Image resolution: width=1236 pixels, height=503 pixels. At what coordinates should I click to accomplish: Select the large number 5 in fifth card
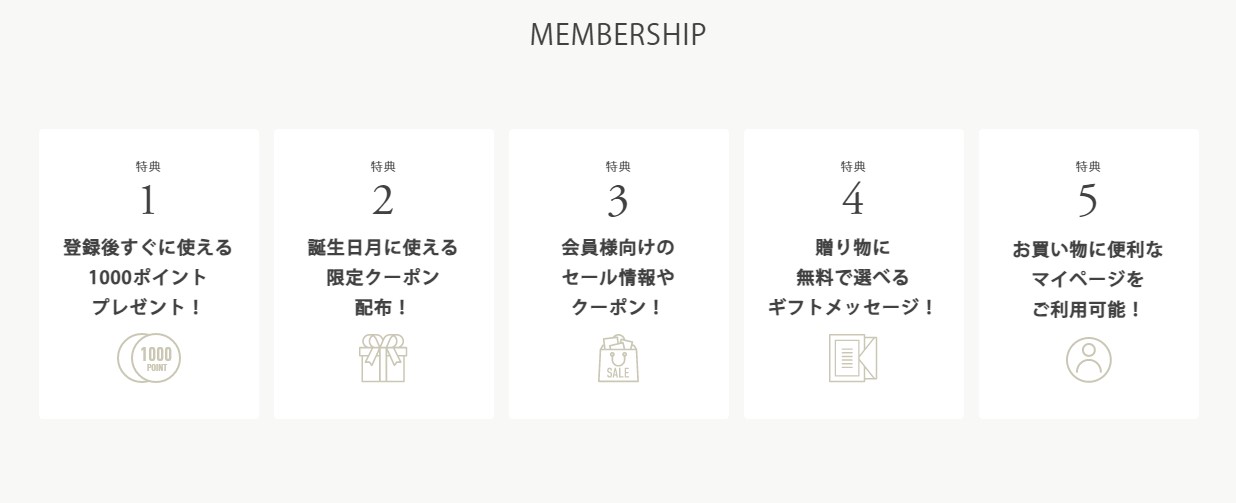click(1088, 202)
